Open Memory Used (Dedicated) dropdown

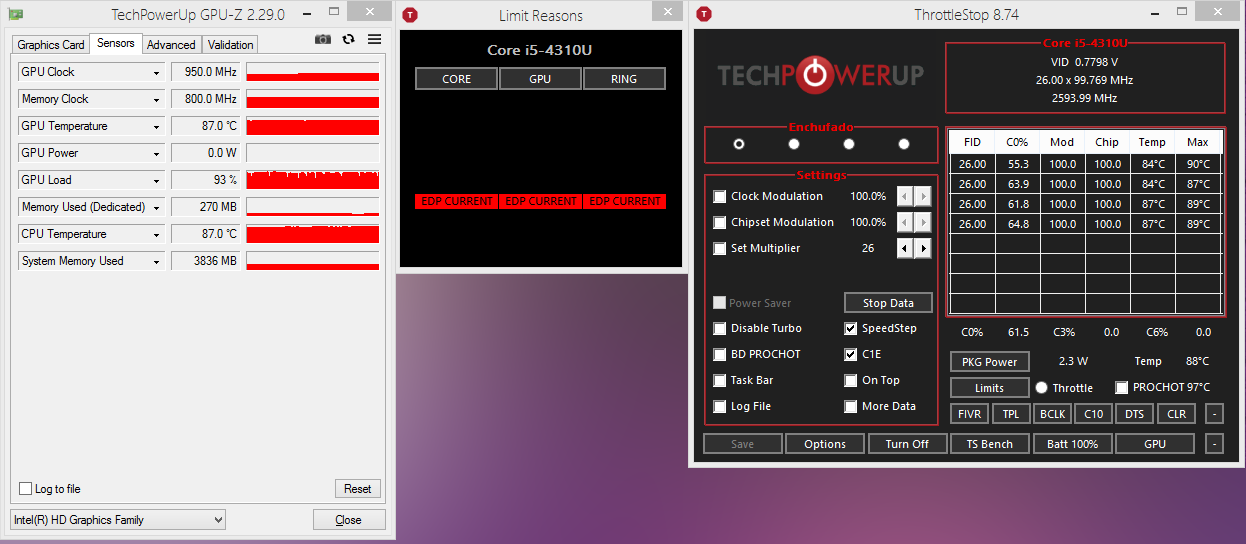156,207
